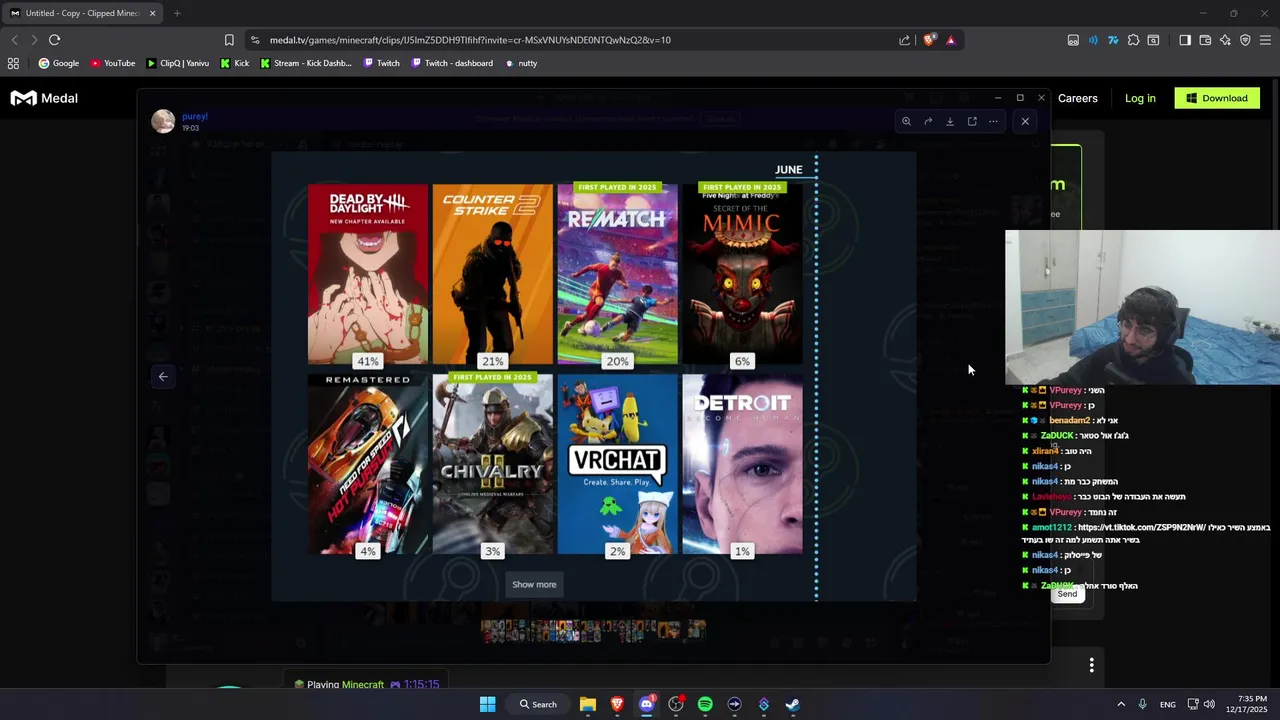Open Brave VPN shield icon
Viewport: 1280px width, 720px height.
pyautogui.click(x=1245, y=40)
